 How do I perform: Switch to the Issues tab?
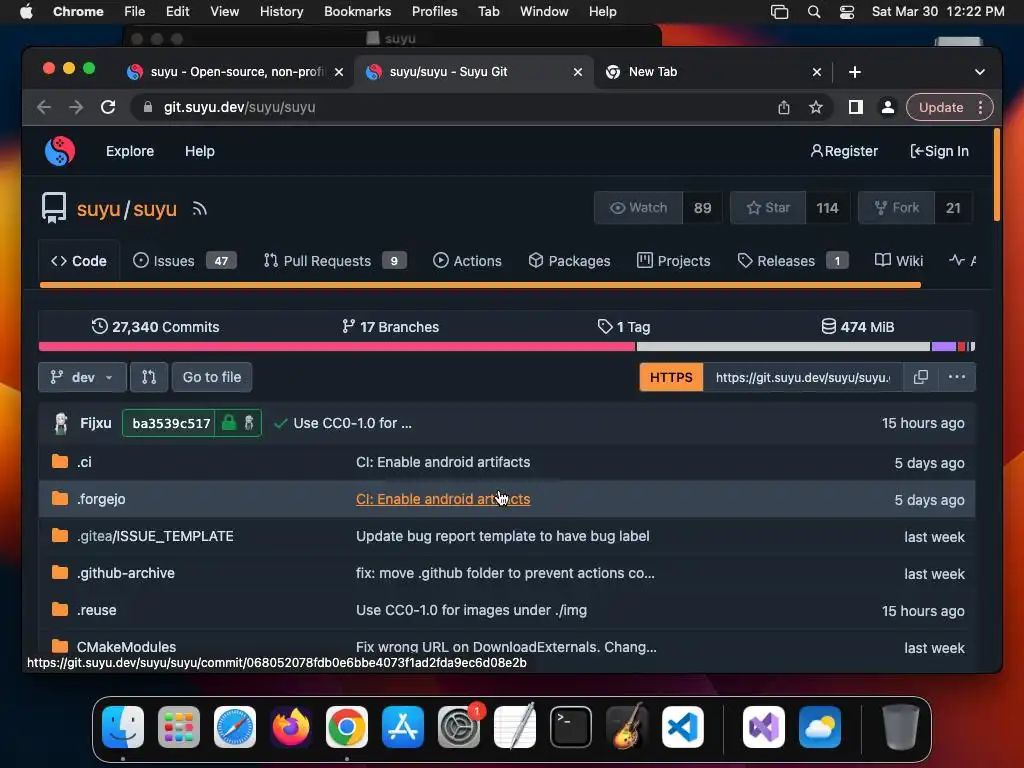pyautogui.click(x=185, y=261)
